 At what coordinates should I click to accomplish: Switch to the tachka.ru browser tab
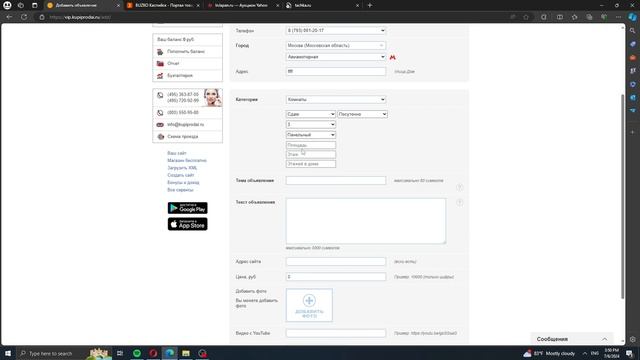click(322, 5)
